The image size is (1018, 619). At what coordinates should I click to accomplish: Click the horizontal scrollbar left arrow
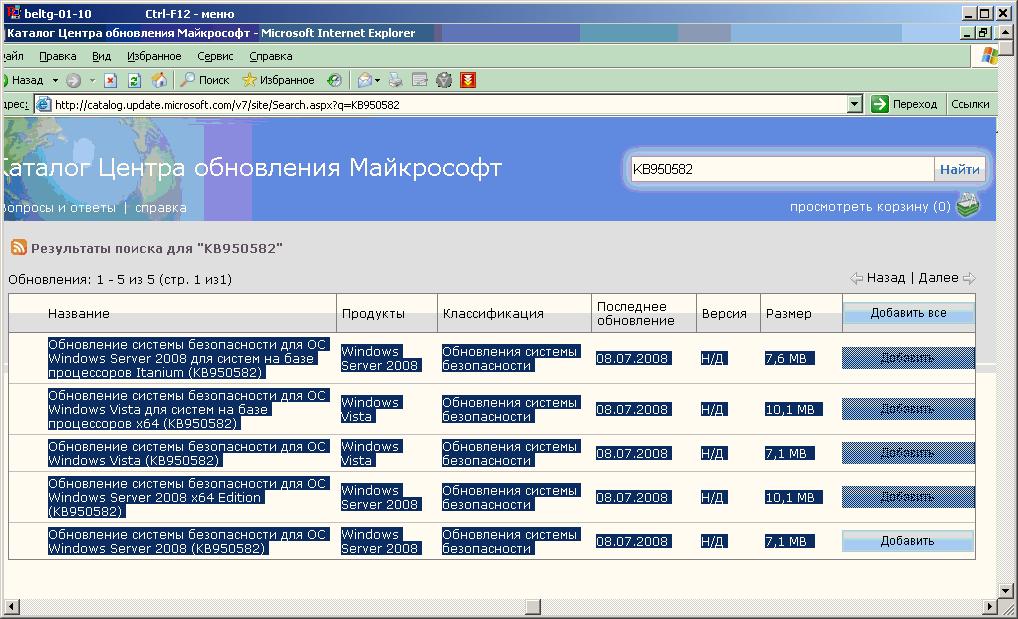(12, 607)
